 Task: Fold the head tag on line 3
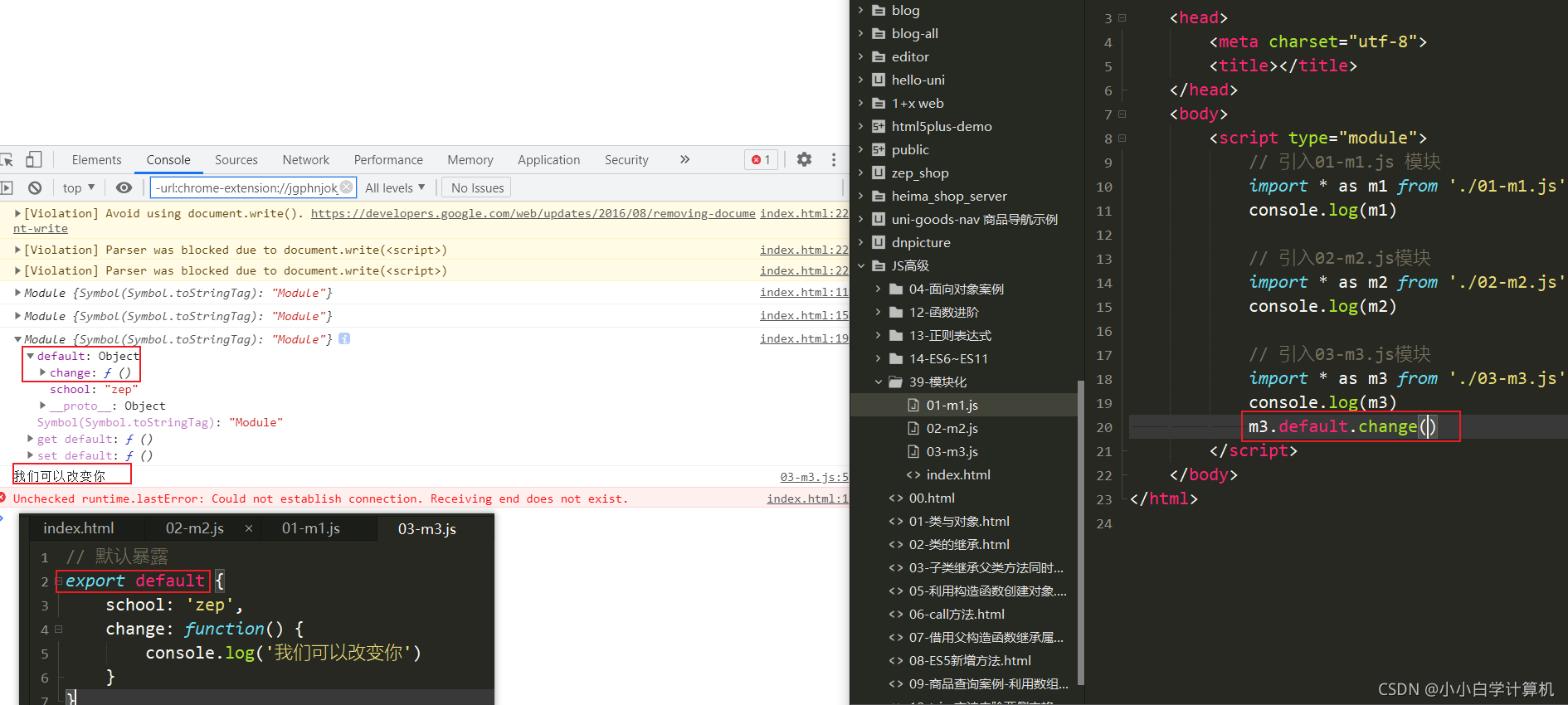1122,17
